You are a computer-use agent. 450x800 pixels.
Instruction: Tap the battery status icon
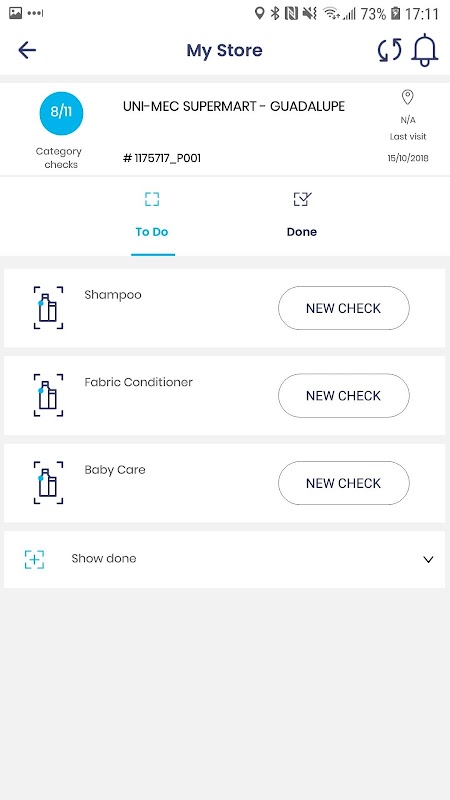[395, 14]
